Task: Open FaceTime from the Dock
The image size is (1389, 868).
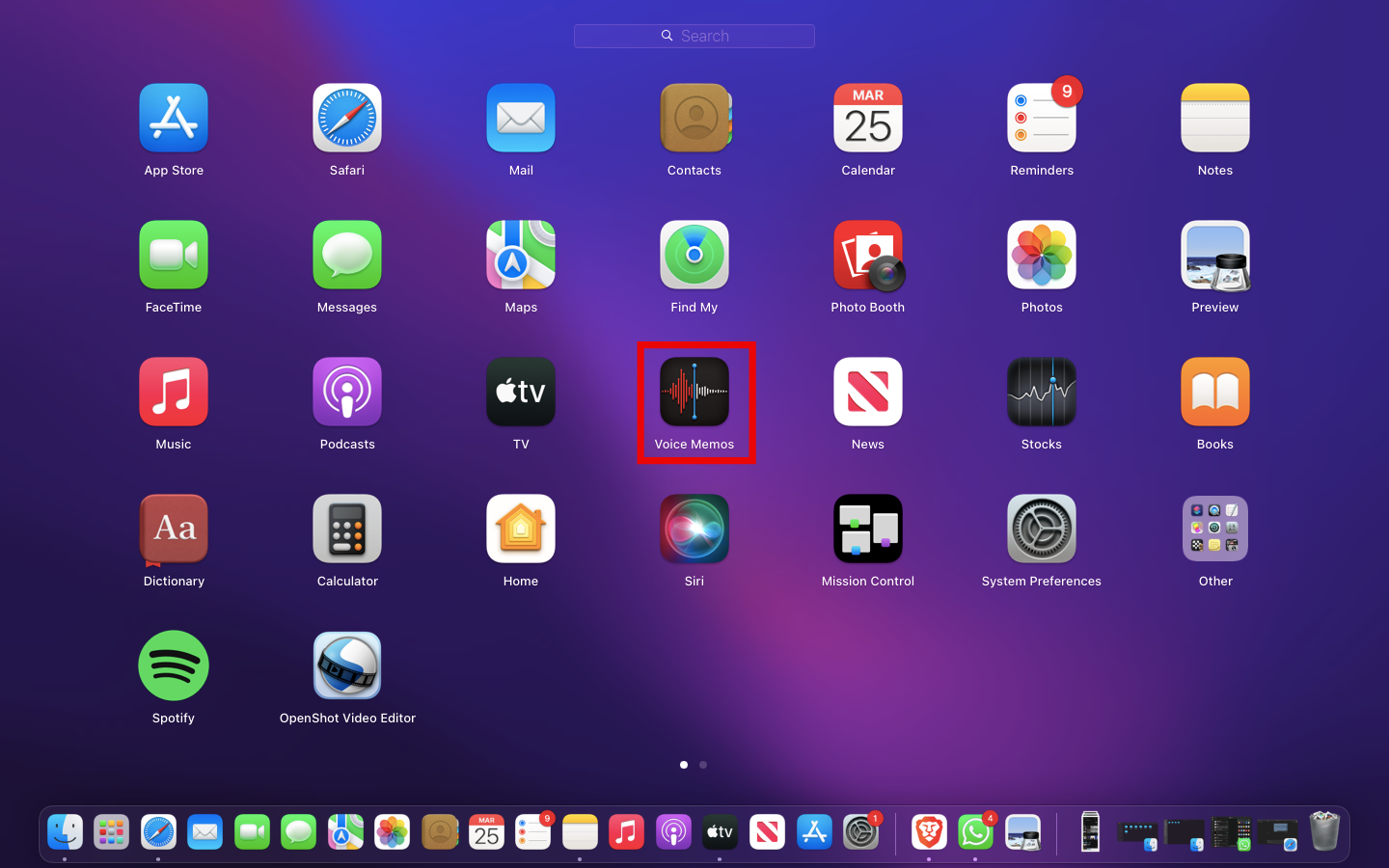Action: point(252,832)
